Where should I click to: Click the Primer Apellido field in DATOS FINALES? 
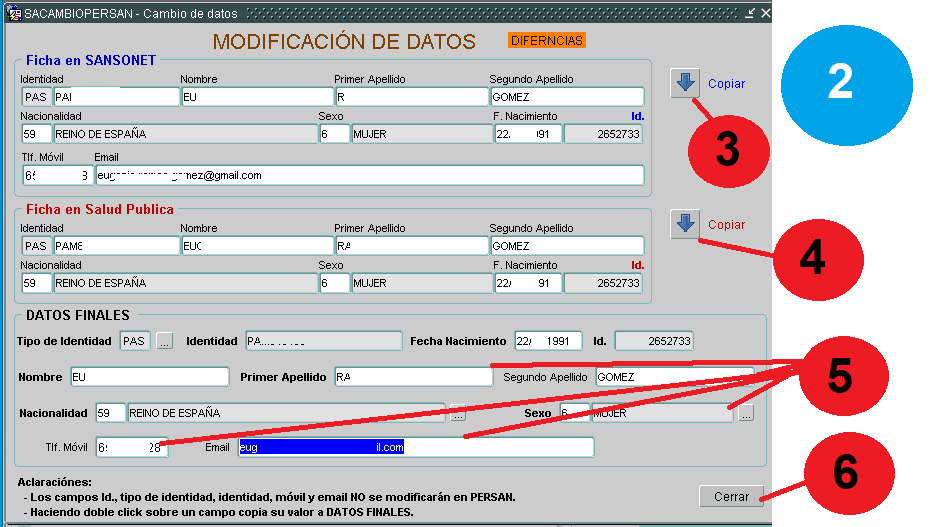tap(413, 377)
